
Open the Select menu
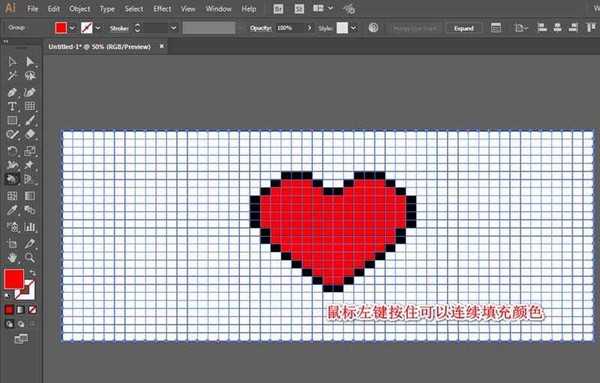pos(134,8)
